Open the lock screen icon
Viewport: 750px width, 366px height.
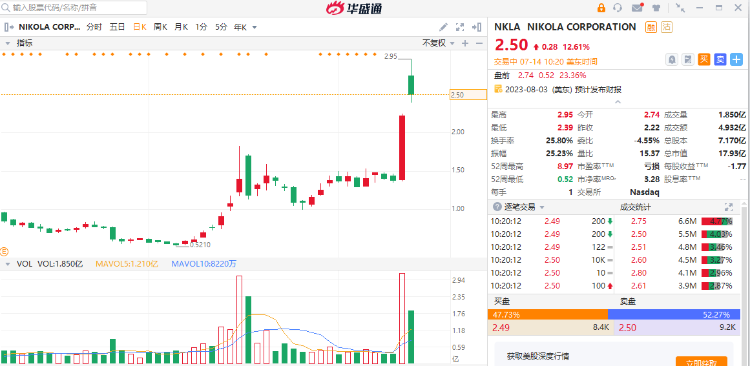tap(601, 8)
